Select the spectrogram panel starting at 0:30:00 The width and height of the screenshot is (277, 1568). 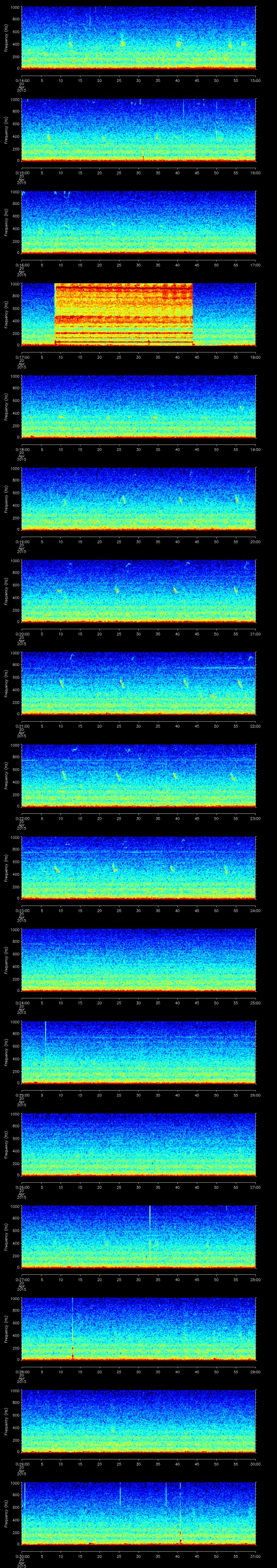point(138,1514)
